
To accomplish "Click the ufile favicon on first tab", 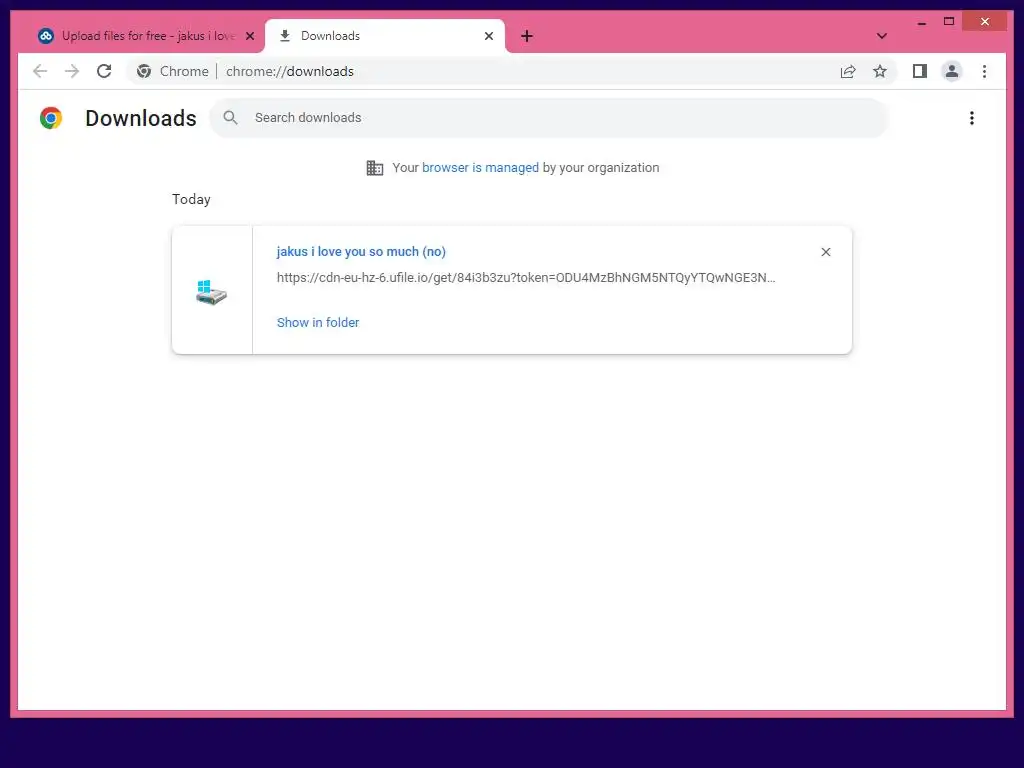I will pos(46,36).
